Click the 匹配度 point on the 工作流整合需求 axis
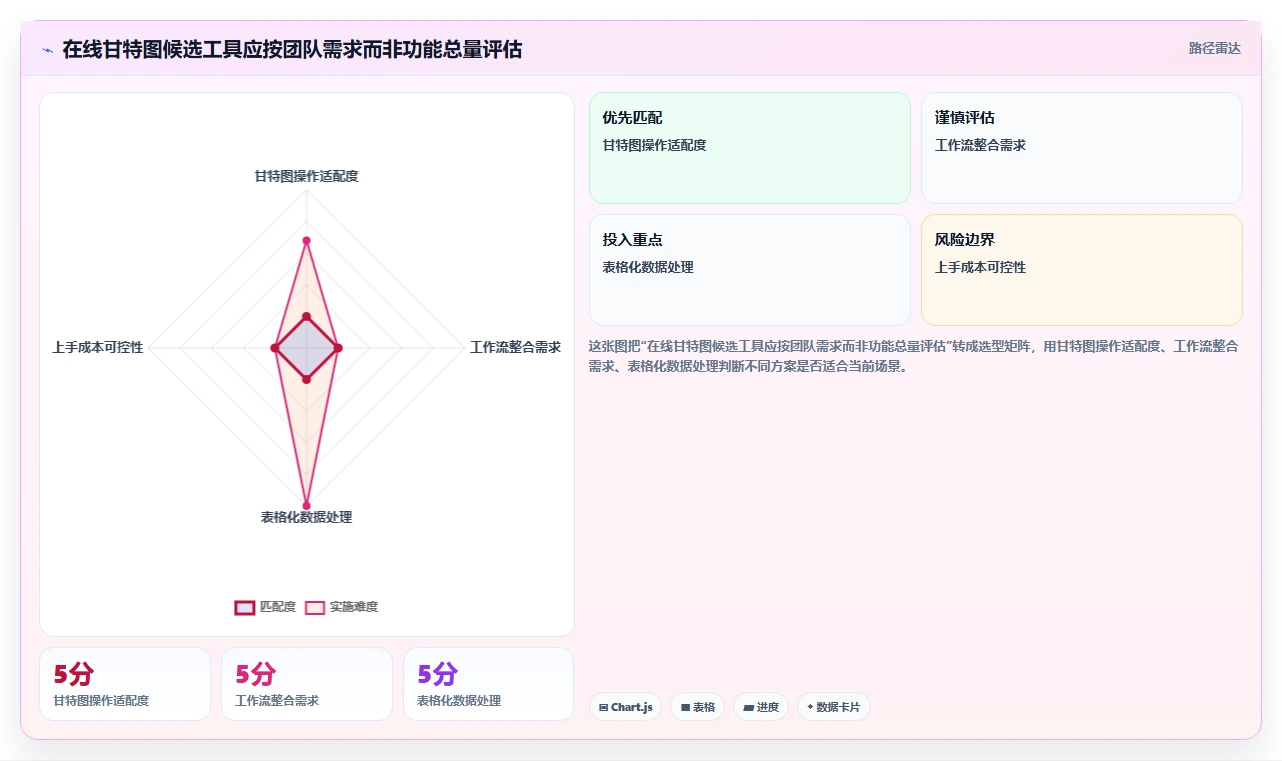The image size is (1282, 761). click(x=338, y=348)
